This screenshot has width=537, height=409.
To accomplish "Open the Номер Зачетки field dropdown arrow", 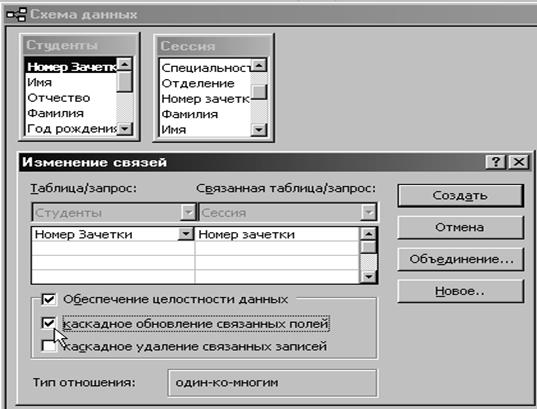I will coord(186,234).
